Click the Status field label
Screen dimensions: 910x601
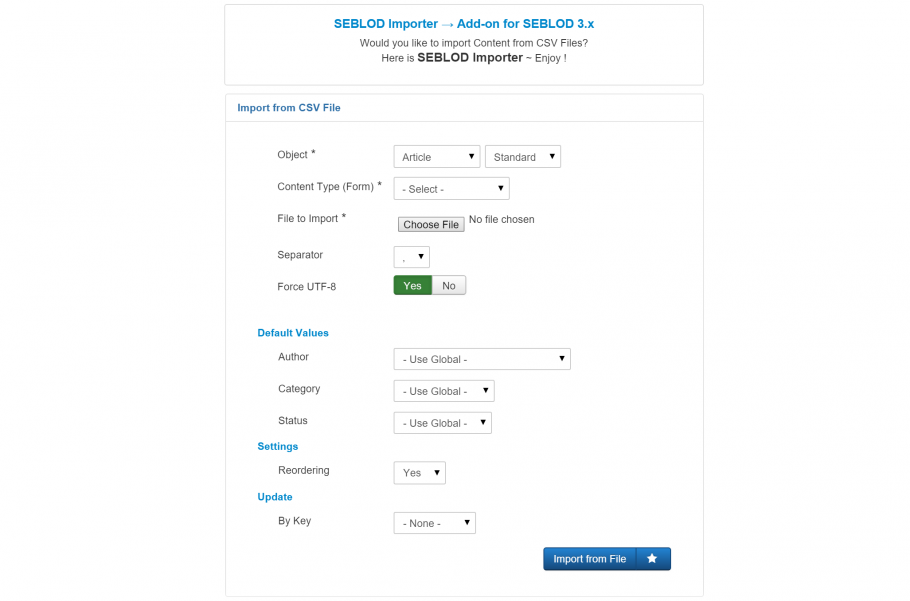coord(292,421)
